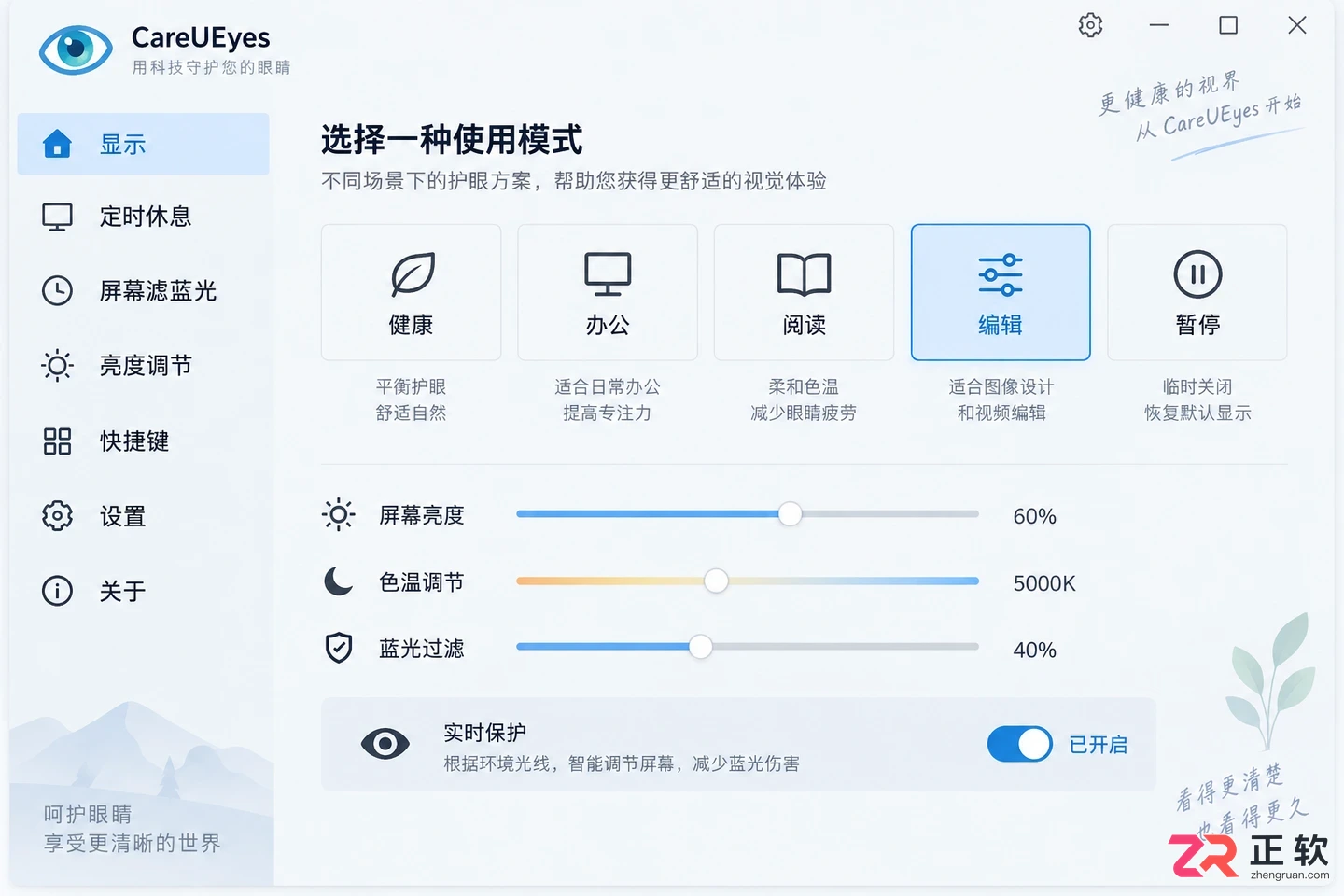Click the 平衡护眼 舒适自然 description
1344x896 pixels.
(x=411, y=399)
